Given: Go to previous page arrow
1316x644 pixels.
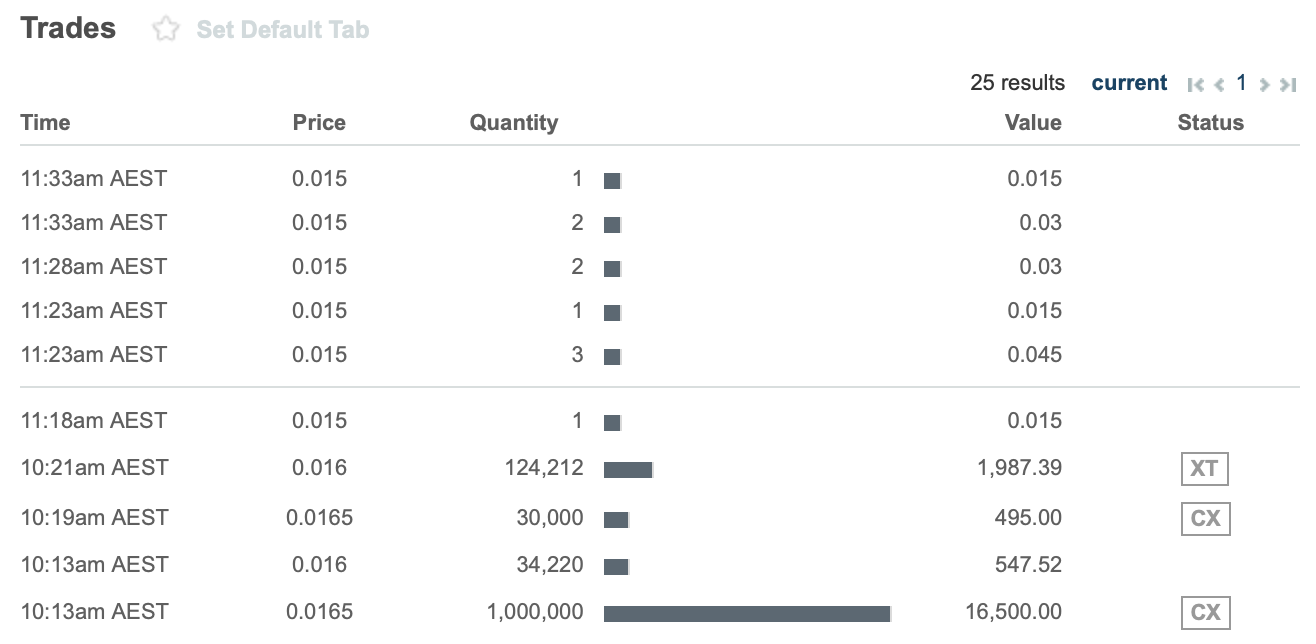Looking at the screenshot, I should (x=1219, y=84).
